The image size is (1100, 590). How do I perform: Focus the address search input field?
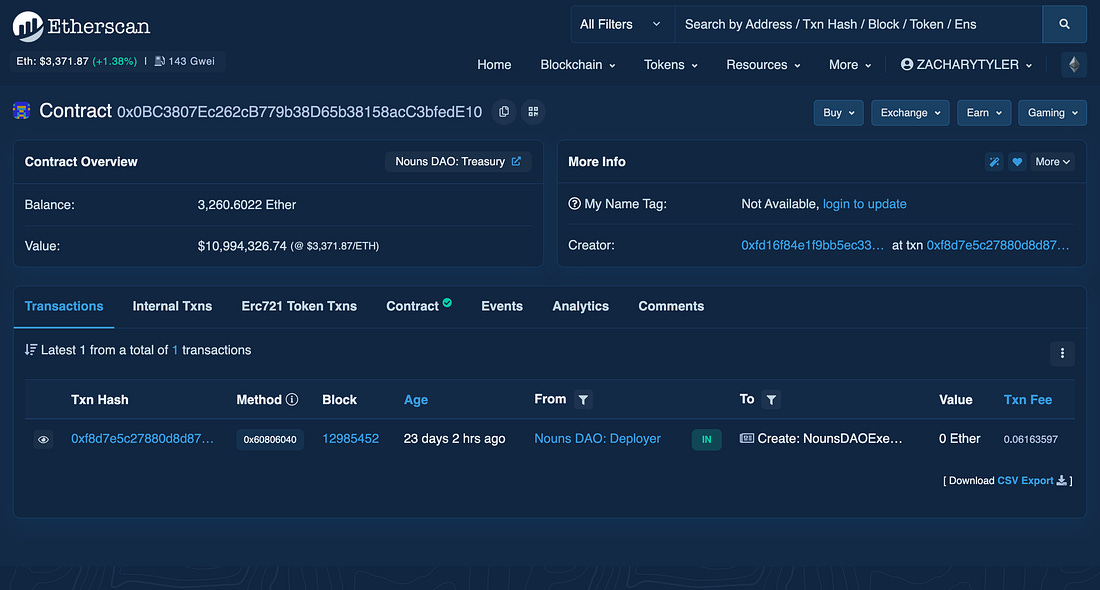[858, 24]
